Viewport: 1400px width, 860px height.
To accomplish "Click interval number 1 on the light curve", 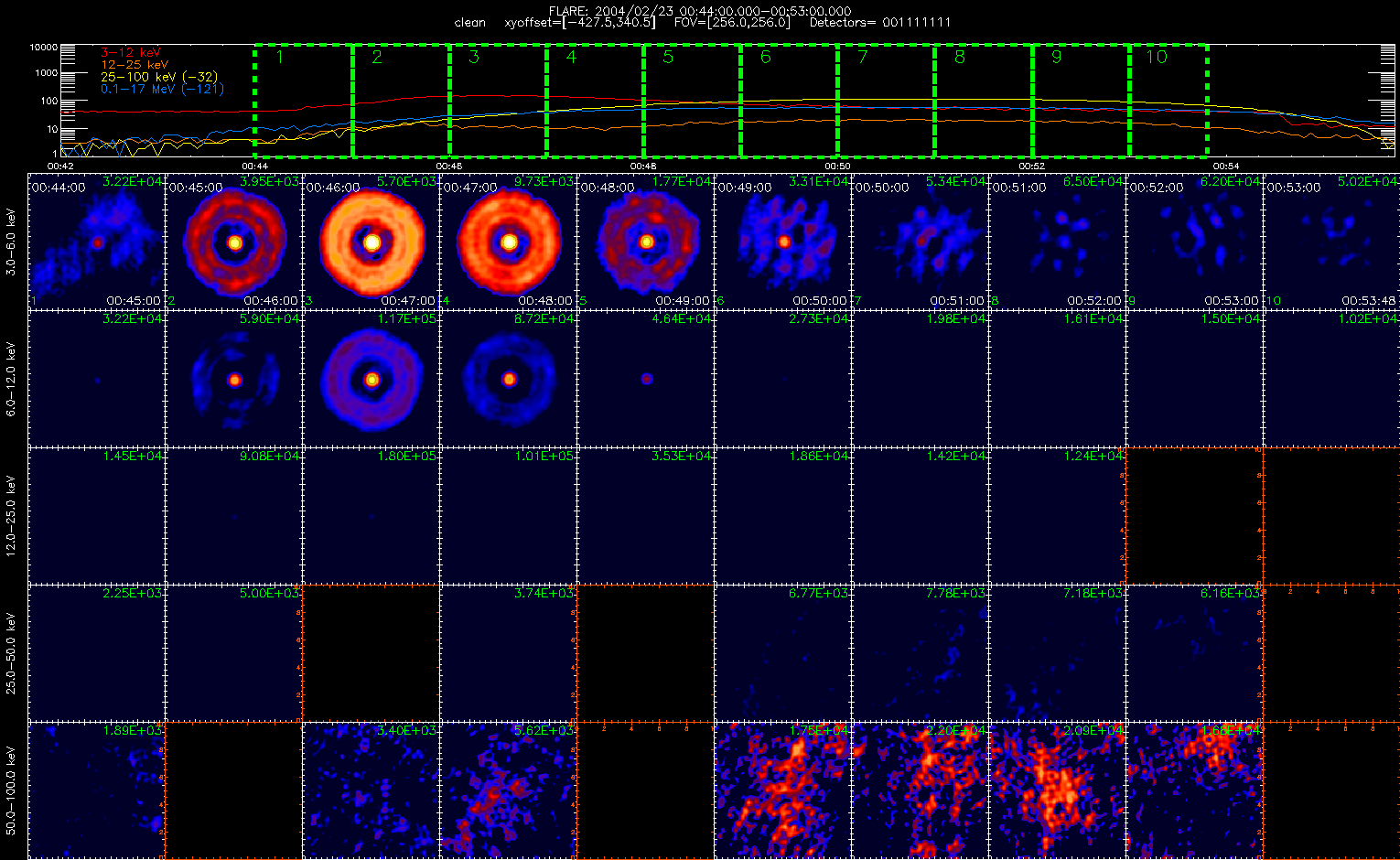I will [x=280, y=57].
